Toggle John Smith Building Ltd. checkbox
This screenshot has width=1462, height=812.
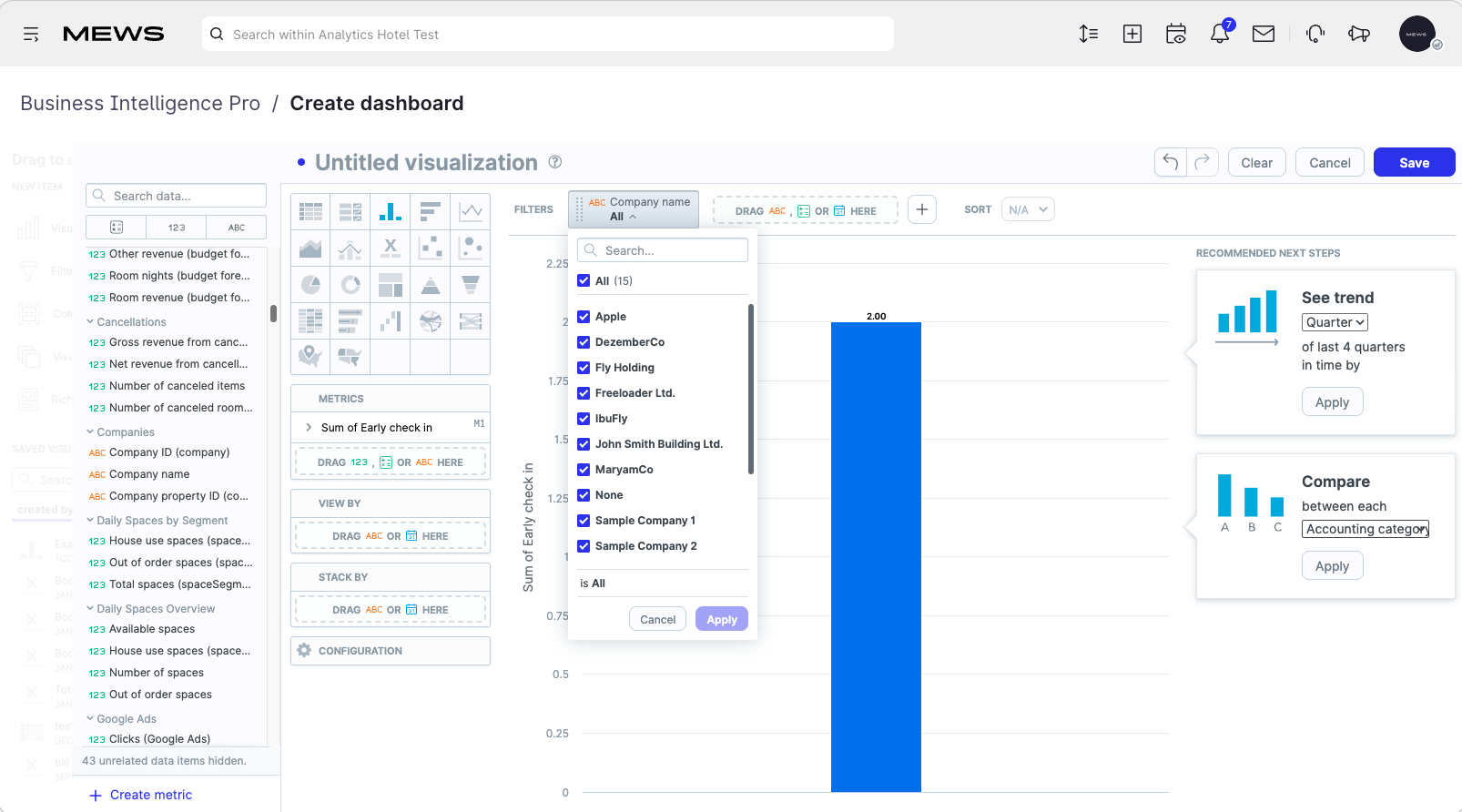click(584, 444)
